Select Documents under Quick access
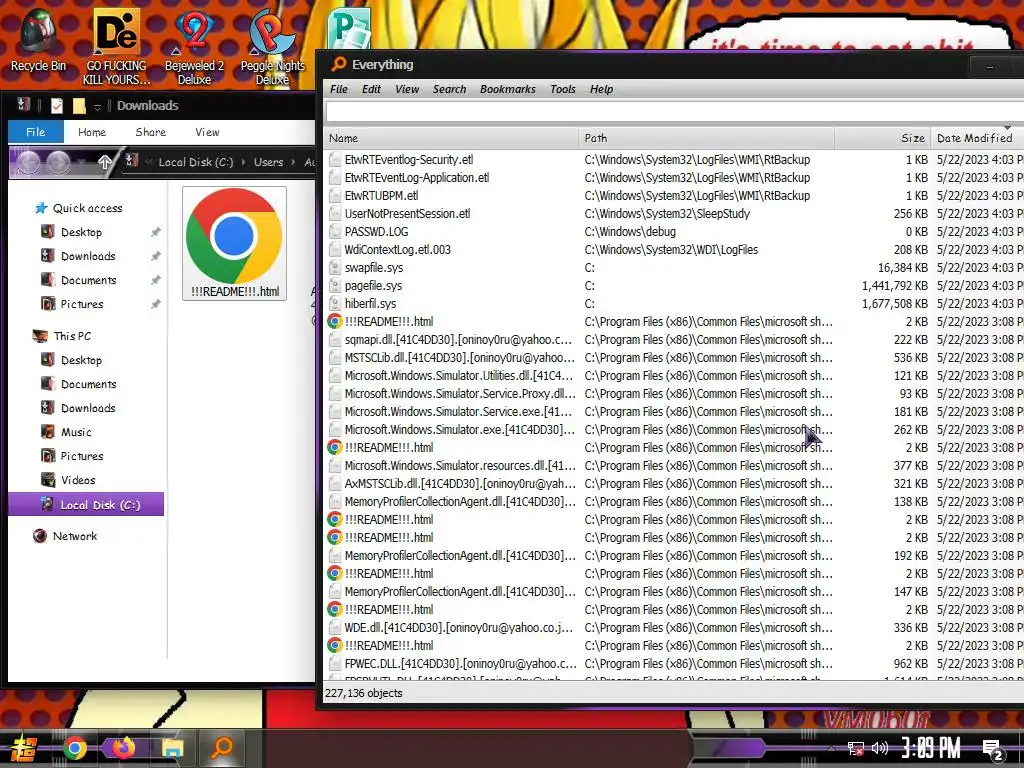 [x=89, y=280]
